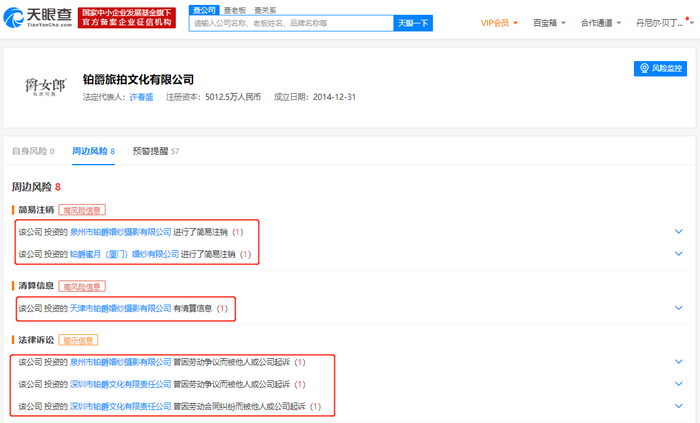Open the red 官方备案企业征信机构 banner
Viewport: 700px width, 423px height.
(x=127, y=17)
